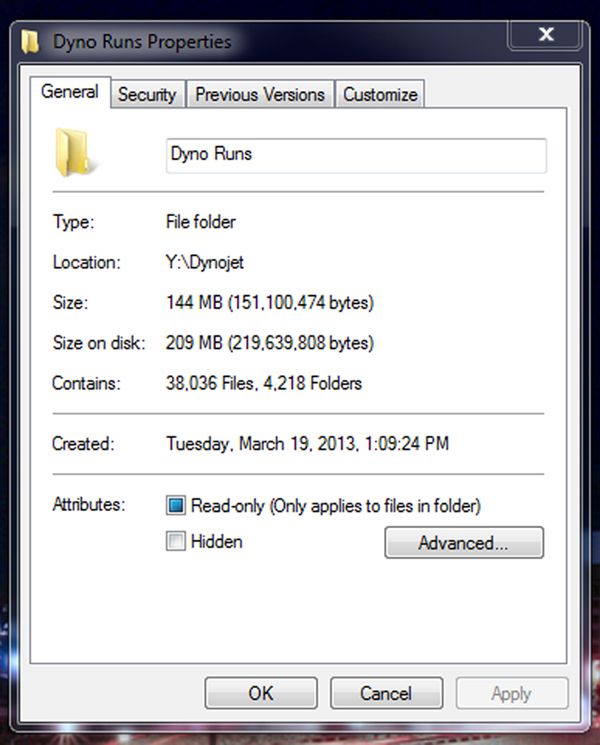Click the File folder type text
600x745 pixels.
(x=200, y=222)
